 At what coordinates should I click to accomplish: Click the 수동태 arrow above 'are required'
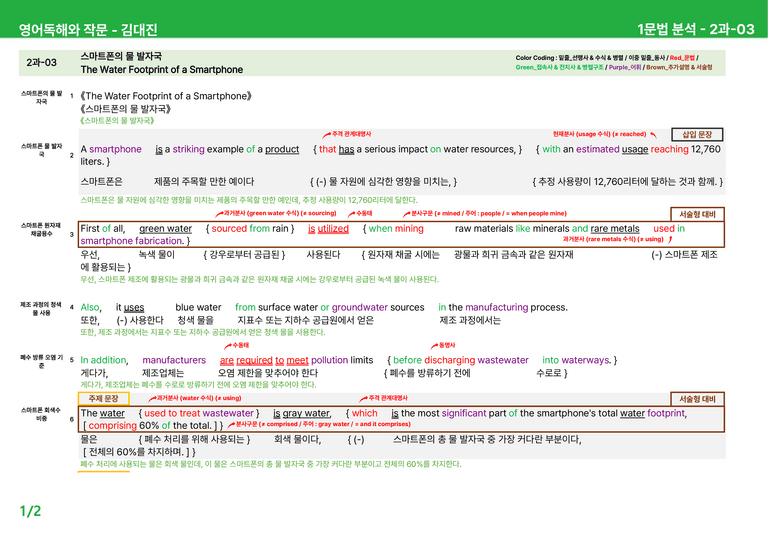237,345
